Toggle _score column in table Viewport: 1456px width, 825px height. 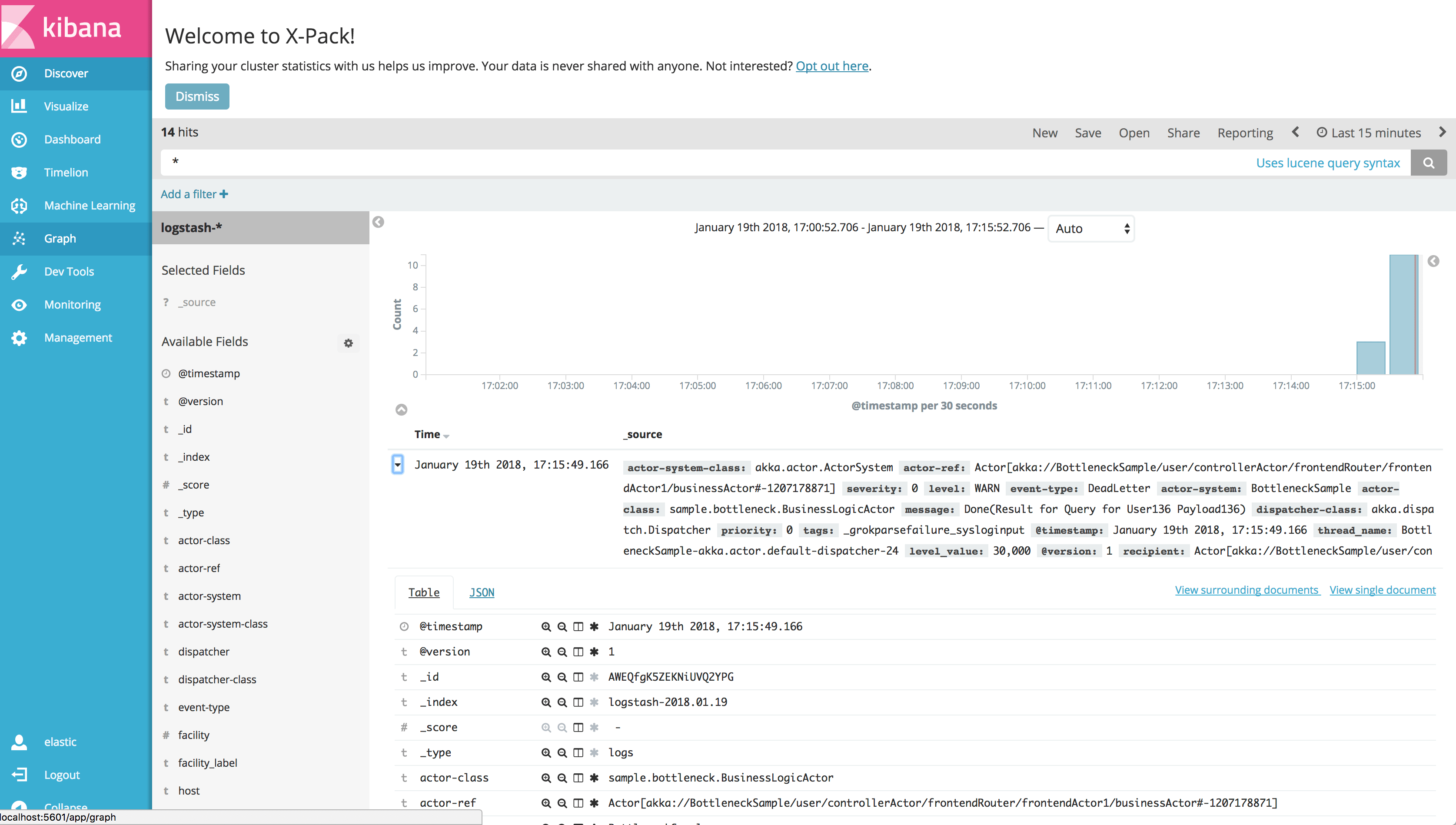tap(578, 728)
